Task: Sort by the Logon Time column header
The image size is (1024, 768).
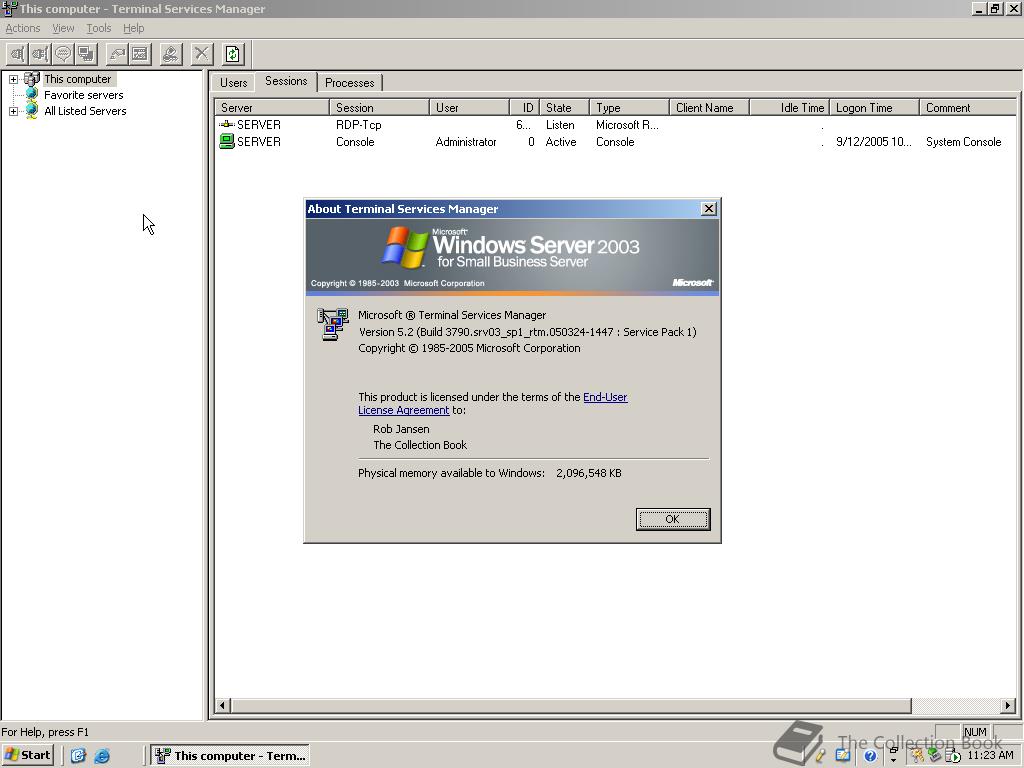Action: pos(875,108)
